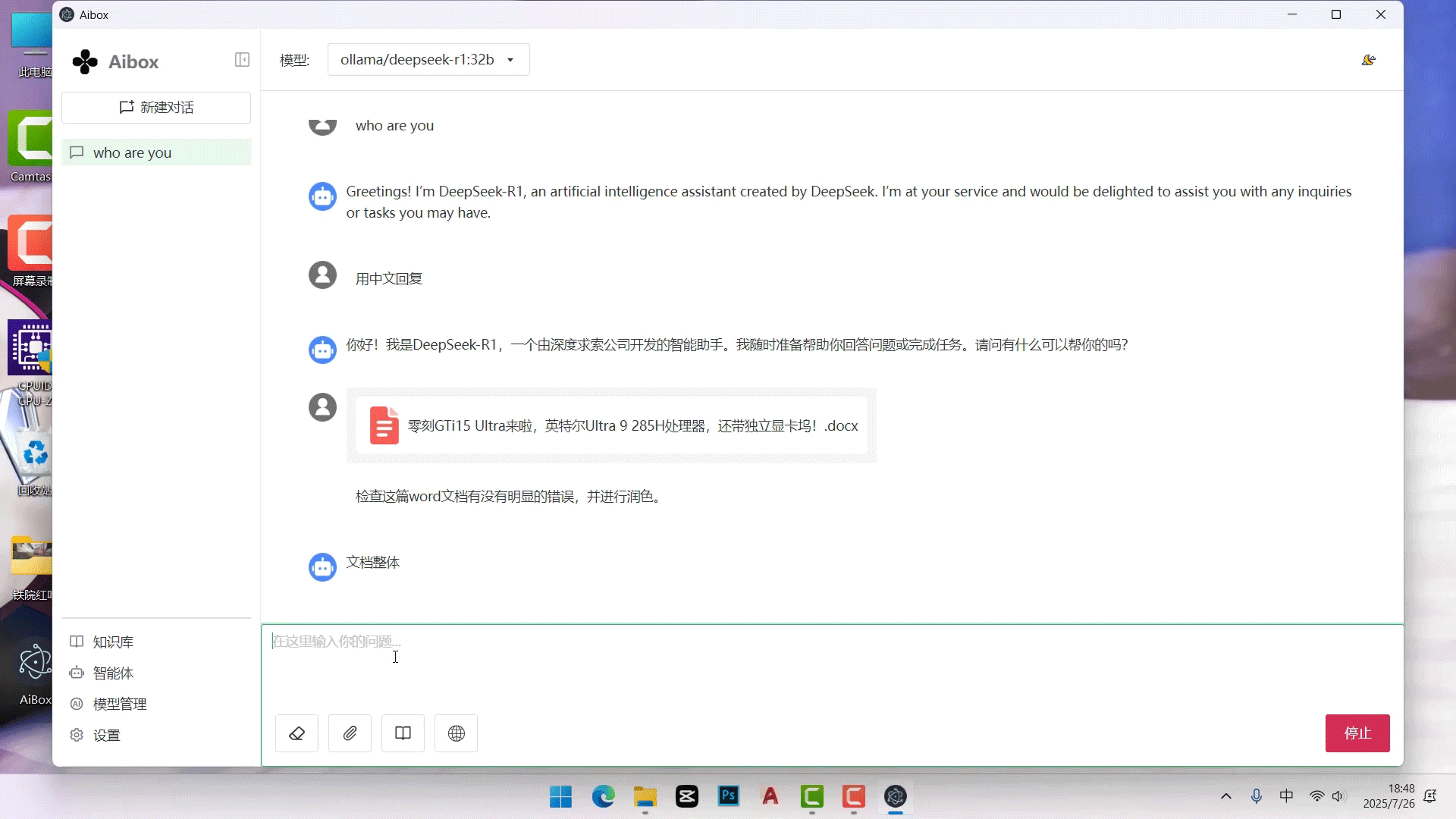
Task: Collapse the sidebar with the panel toggle
Action: pyautogui.click(x=241, y=59)
